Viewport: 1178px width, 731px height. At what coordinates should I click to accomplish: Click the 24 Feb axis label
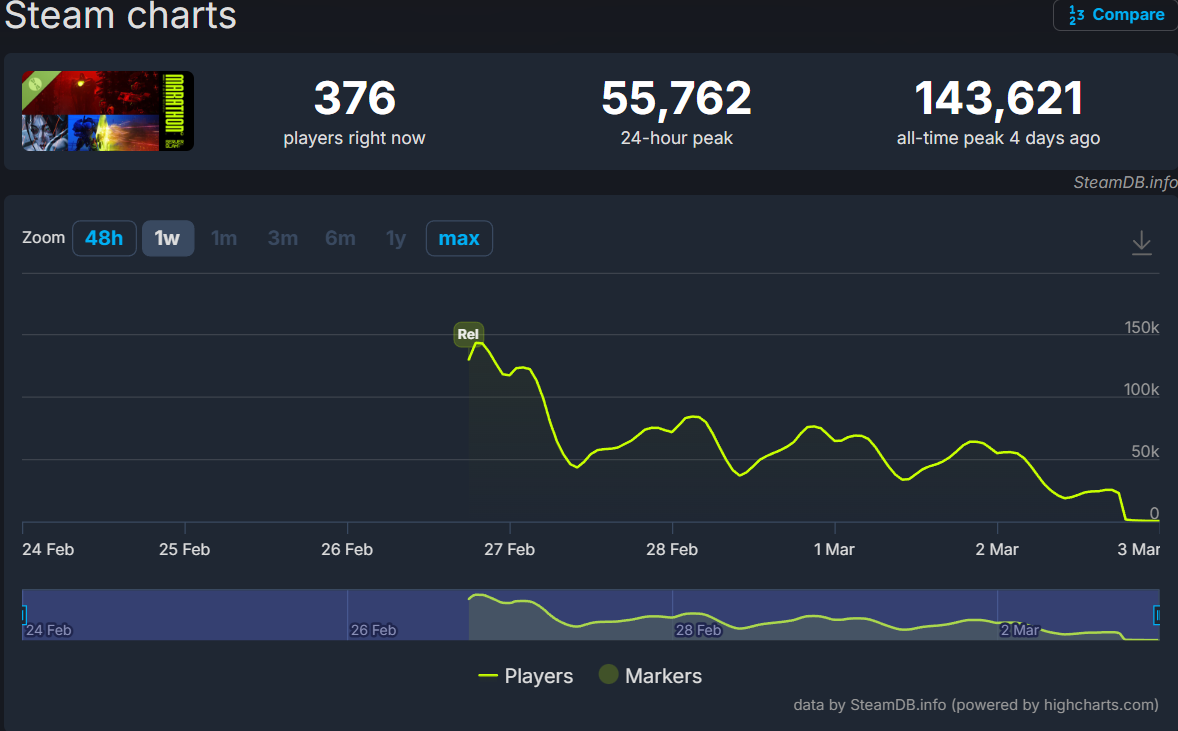point(48,549)
